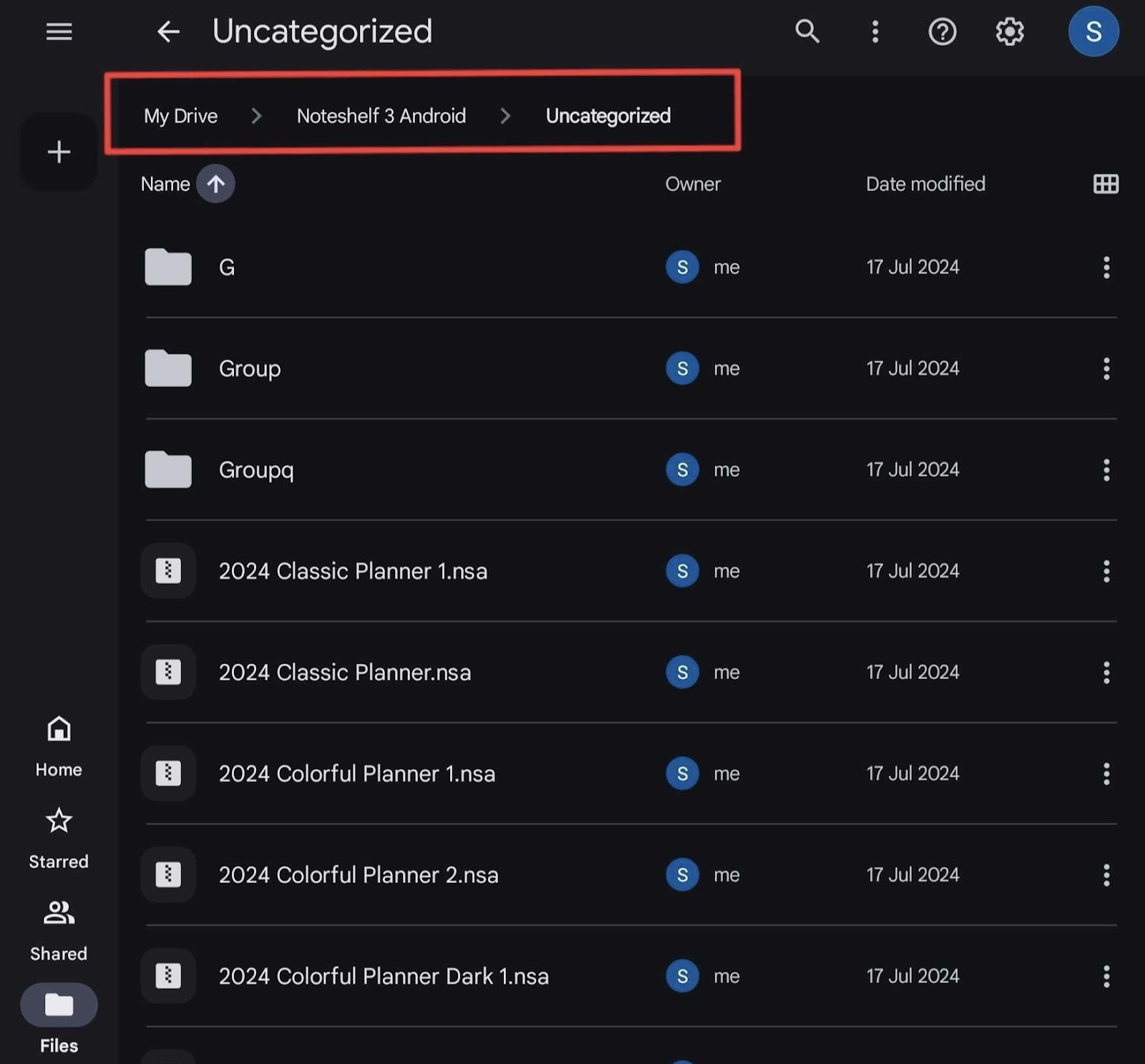Click the Uncategorized breadcrumb item
1145x1064 pixels.
click(608, 116)
